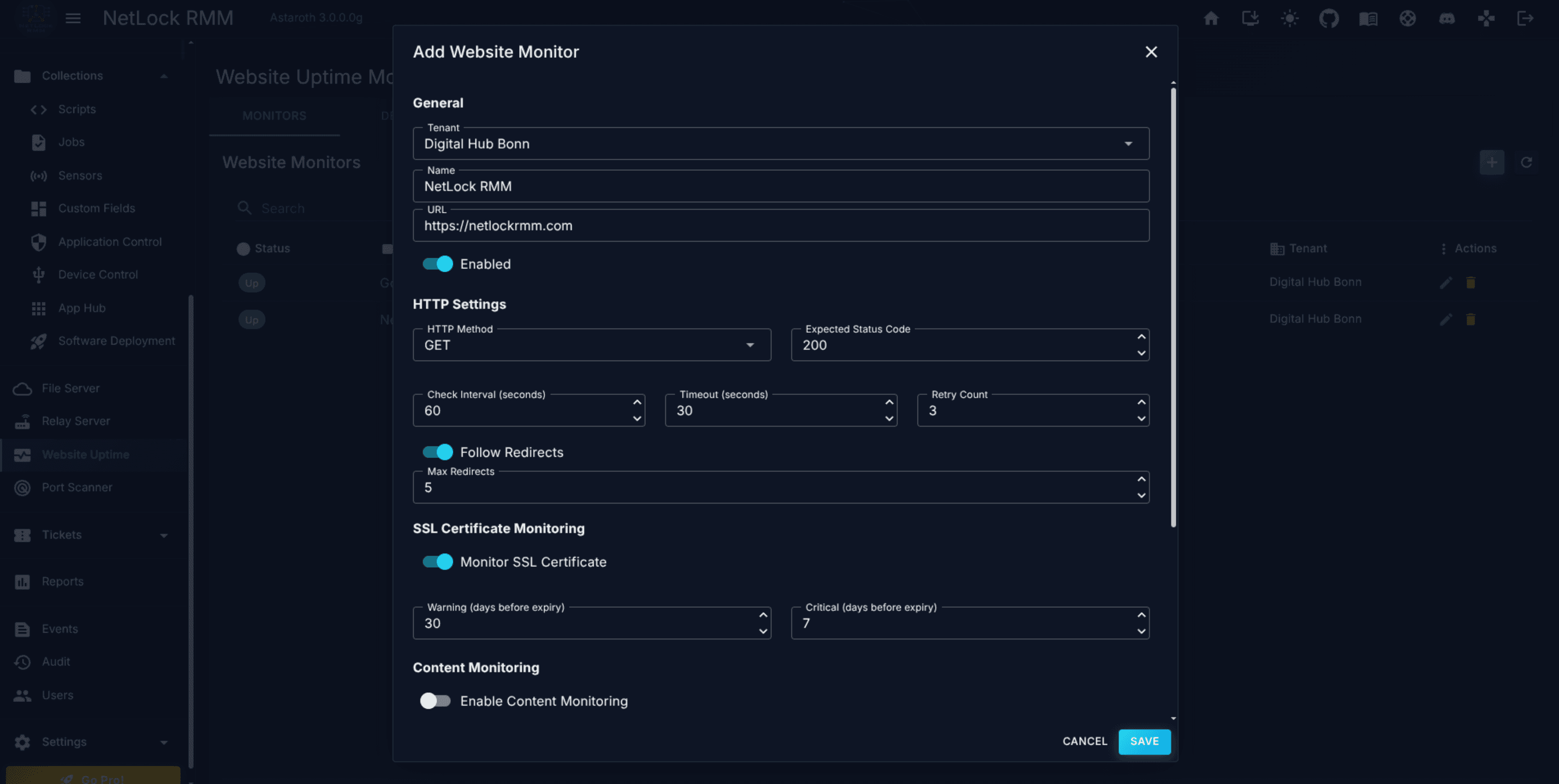Open Scripts in the sidebar

(77, 110)
